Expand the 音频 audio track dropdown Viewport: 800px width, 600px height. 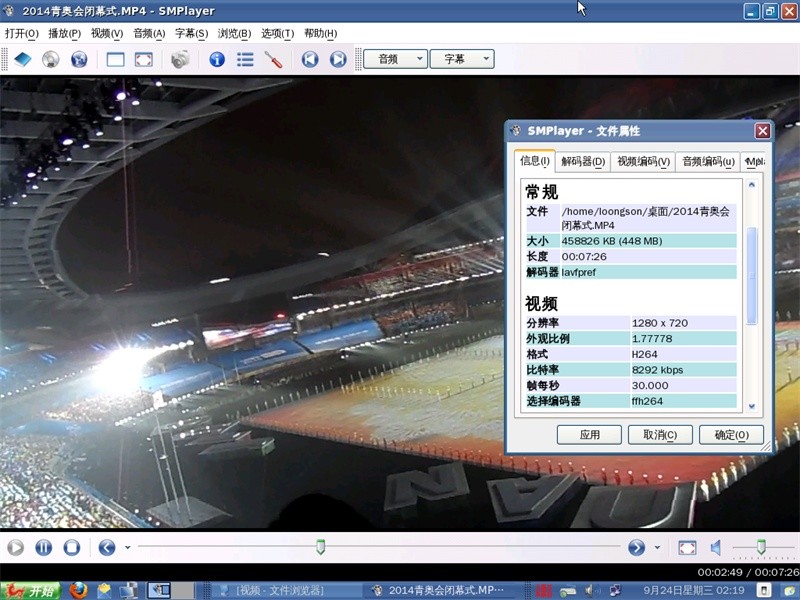pyautogui.click(x=395, y=59)
